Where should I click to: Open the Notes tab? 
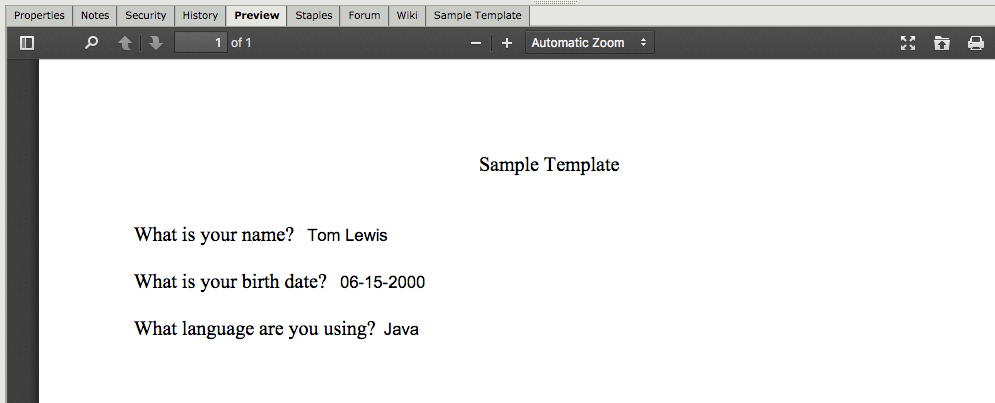(x=95, y=16)
